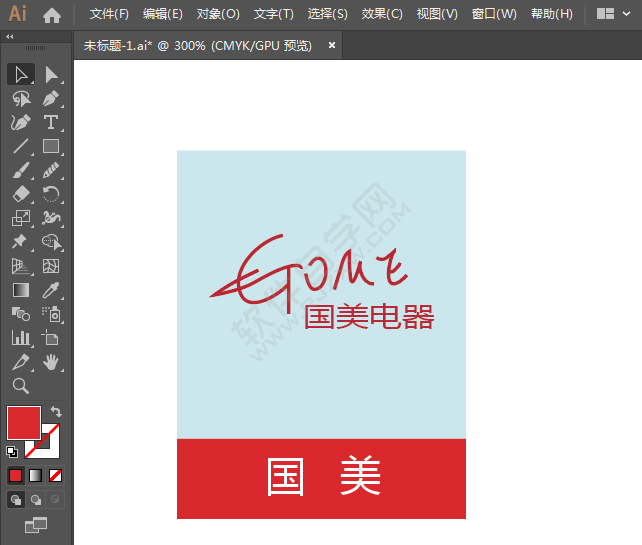The height and width of the screenshot is (545, 642).
Task: Apply None mode button
Action: (55, 475)
